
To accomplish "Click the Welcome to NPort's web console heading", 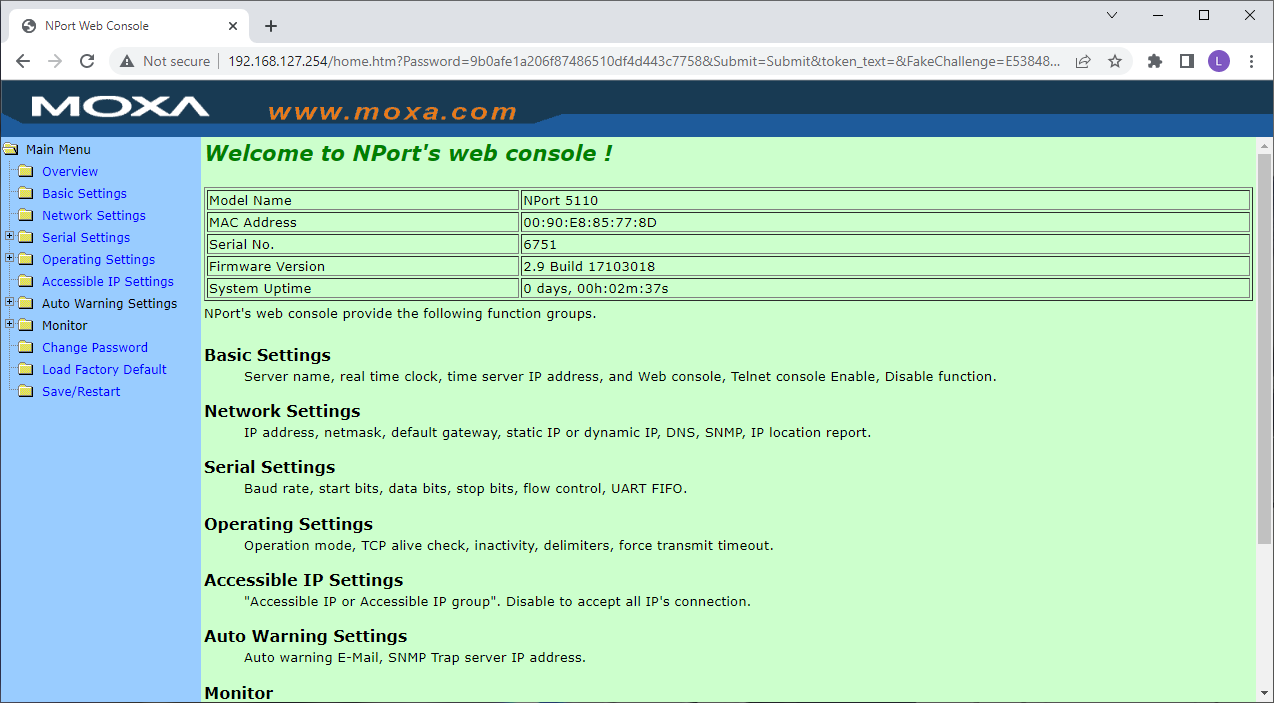I will (x=408, y=154).
